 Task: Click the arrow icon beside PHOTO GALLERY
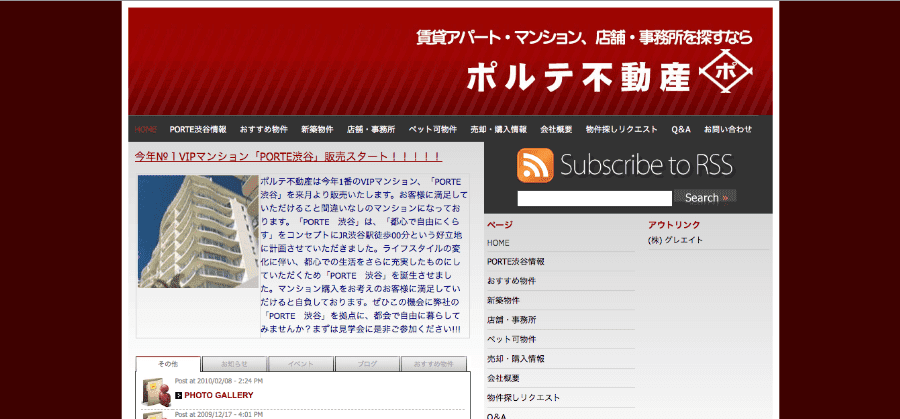point(179,395)
